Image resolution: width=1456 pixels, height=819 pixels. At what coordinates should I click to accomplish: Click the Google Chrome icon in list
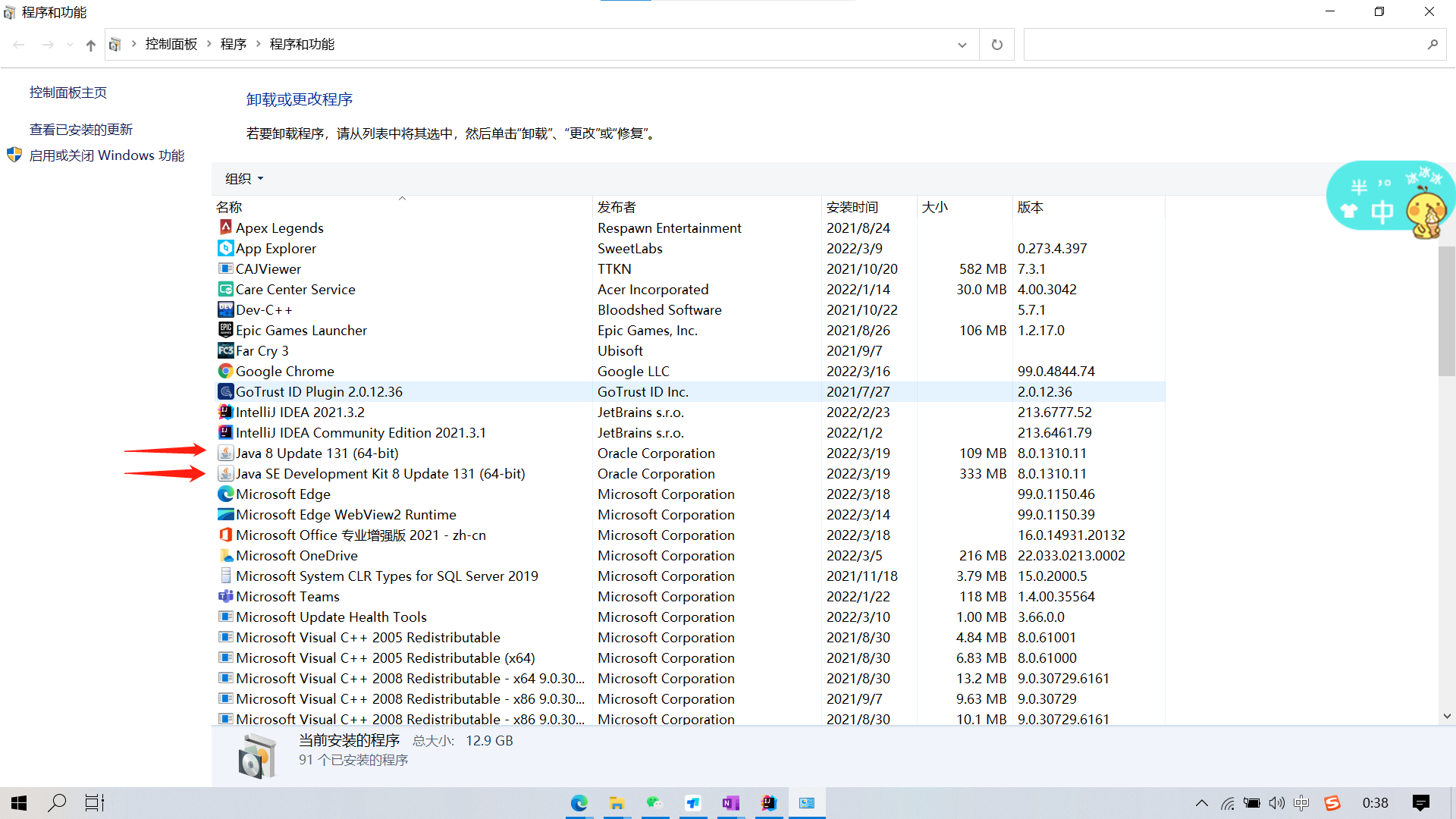pos(225,371)
